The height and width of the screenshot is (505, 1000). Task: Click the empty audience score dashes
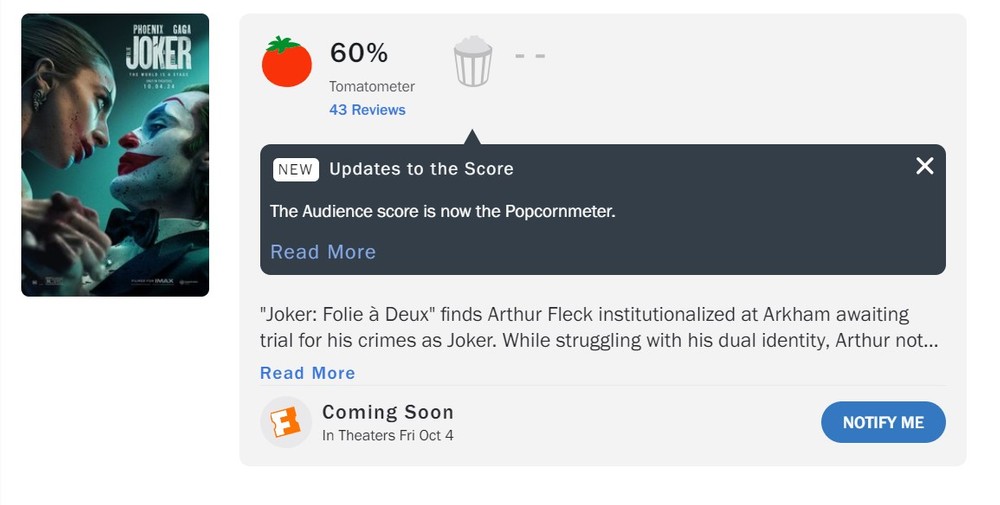530,54
